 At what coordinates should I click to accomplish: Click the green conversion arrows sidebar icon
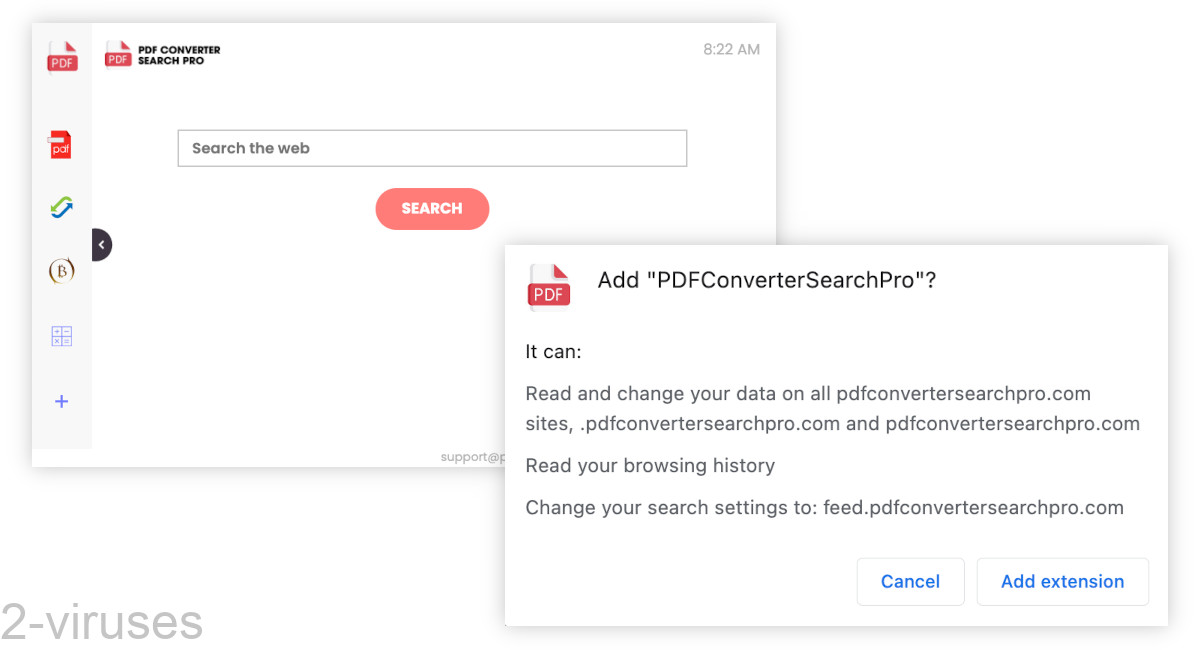point(62,207)
